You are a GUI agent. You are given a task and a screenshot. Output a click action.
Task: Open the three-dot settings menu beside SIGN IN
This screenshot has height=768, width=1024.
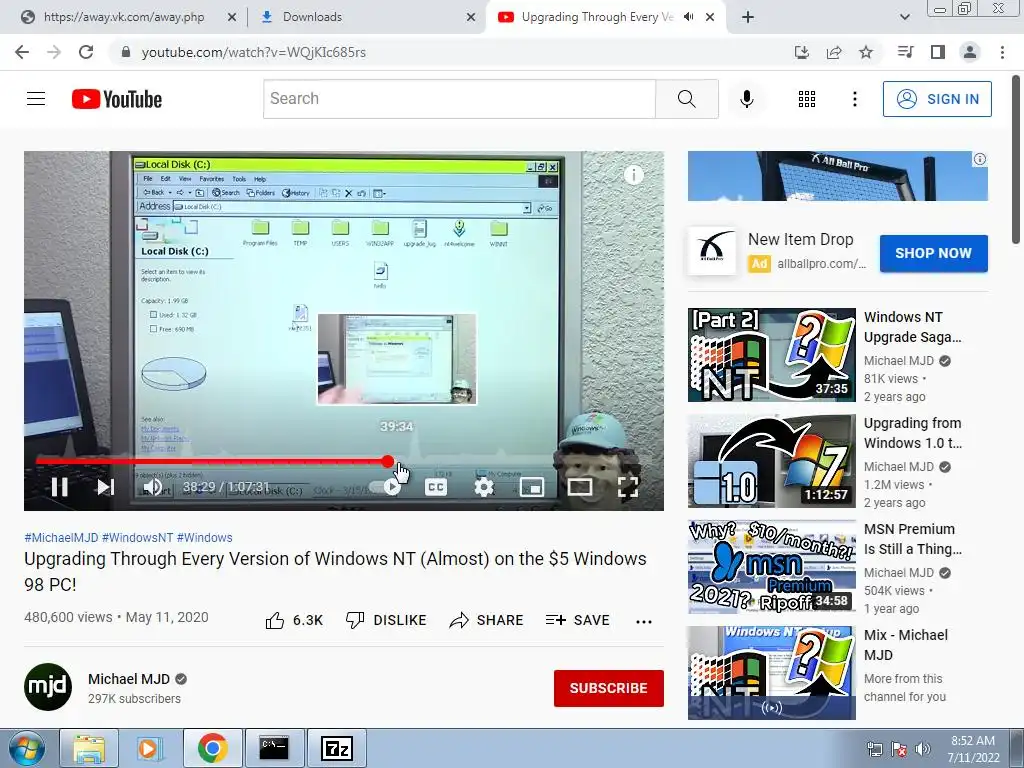click(854, 99)
